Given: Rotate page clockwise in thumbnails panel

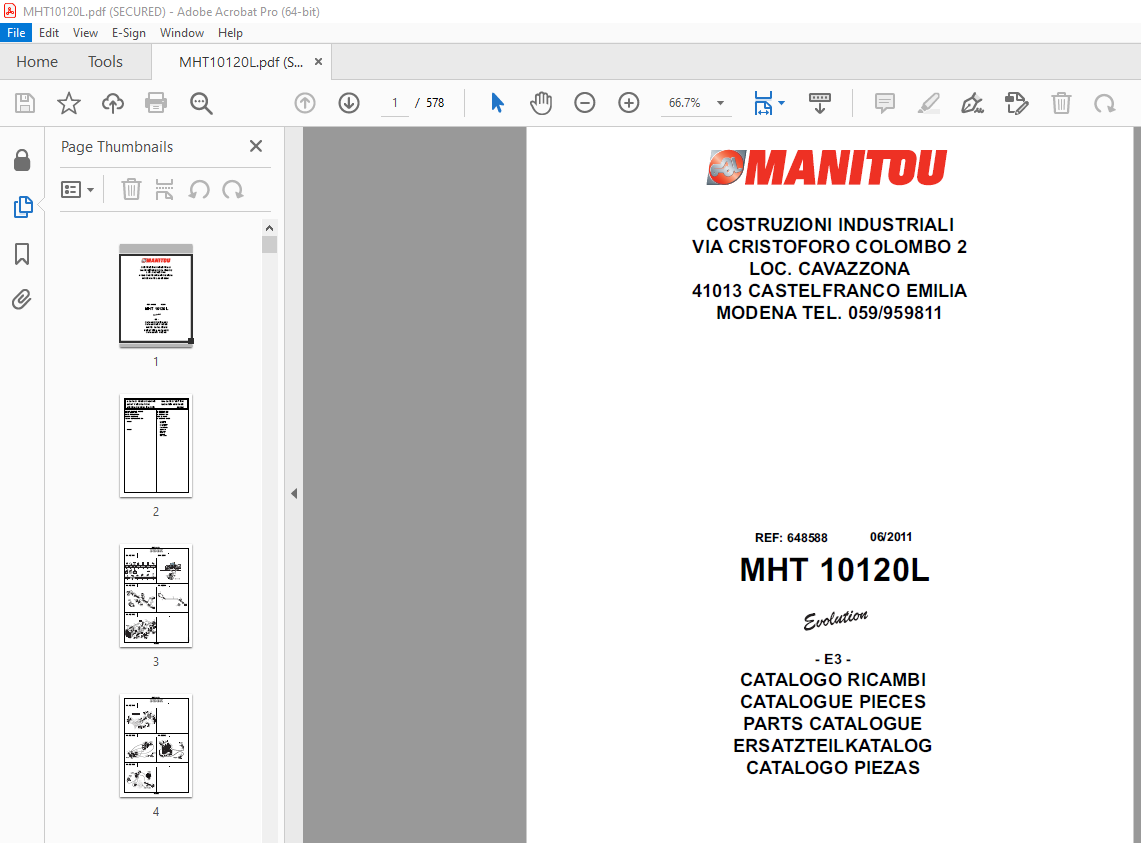Looking at the screenshot, I should pyautogui.click(x=233, y=190).
